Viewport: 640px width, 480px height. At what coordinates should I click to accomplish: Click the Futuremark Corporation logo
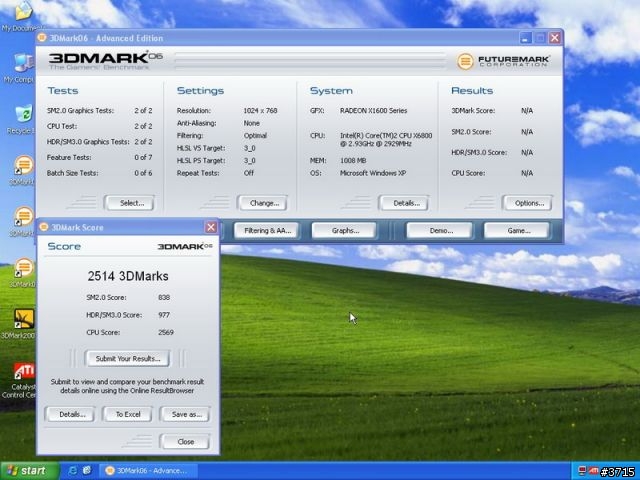coord(503,61)
